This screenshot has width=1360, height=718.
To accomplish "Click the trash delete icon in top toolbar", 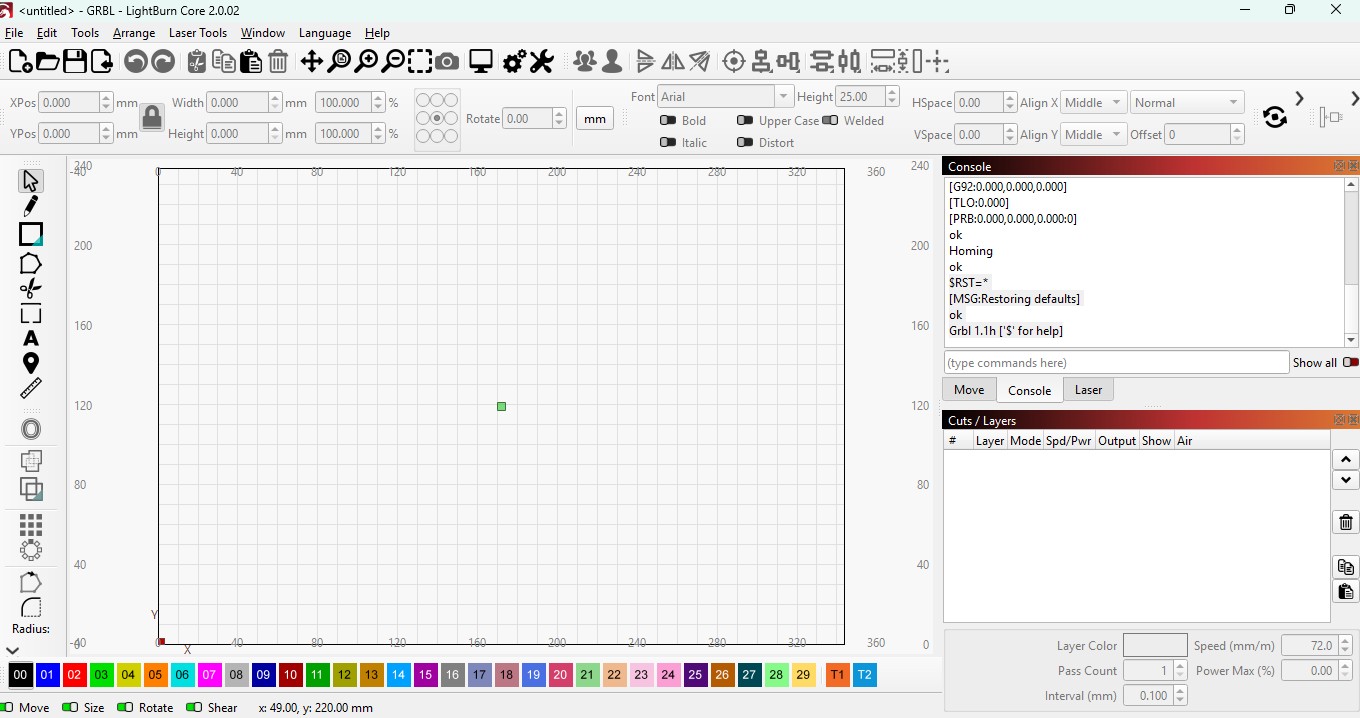I will (x=278, y=62).
